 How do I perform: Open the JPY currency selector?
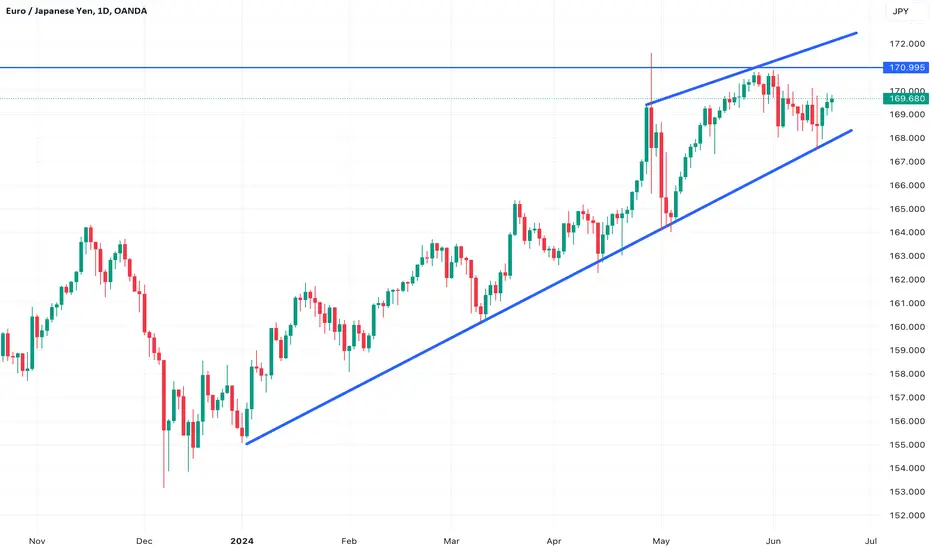tap(900, 11)
